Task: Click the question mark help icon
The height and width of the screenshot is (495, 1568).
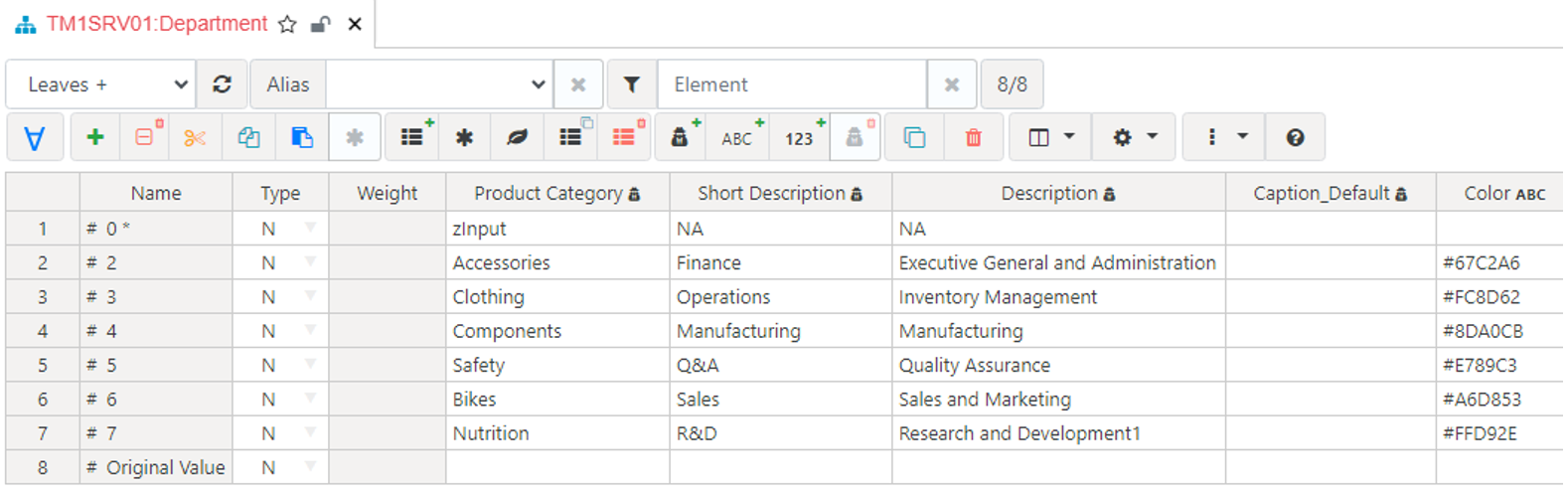Action: coord(1295,137)
